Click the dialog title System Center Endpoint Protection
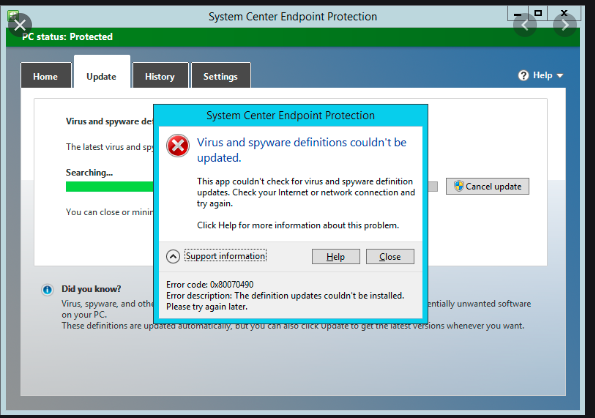595x418 pixels. (x=290, y=115)
